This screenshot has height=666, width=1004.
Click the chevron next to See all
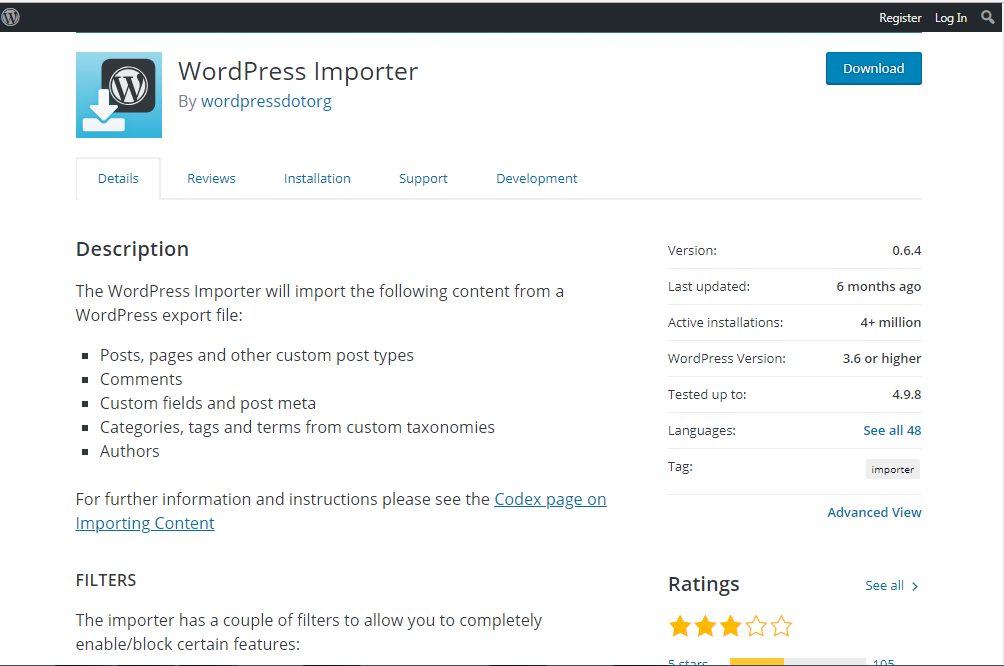915,586
